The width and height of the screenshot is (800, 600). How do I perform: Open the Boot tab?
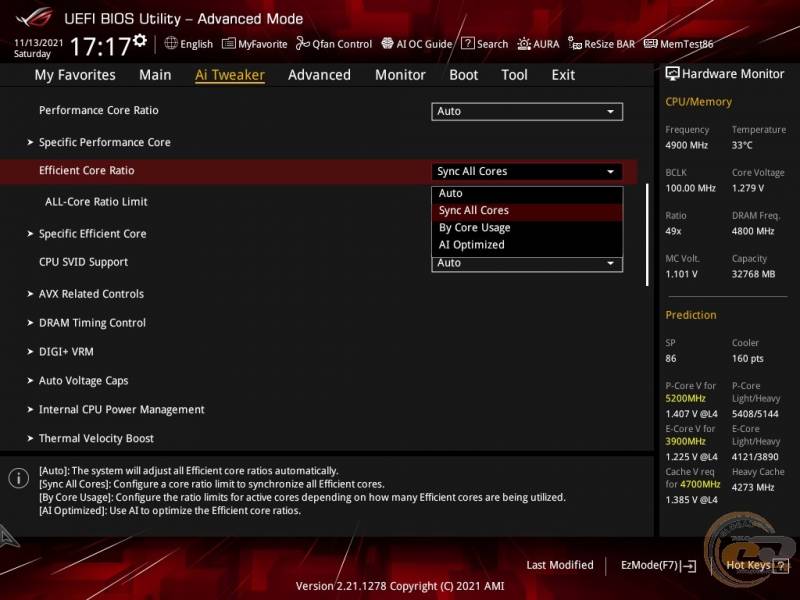pyautogui.click(x=463, y=75)
